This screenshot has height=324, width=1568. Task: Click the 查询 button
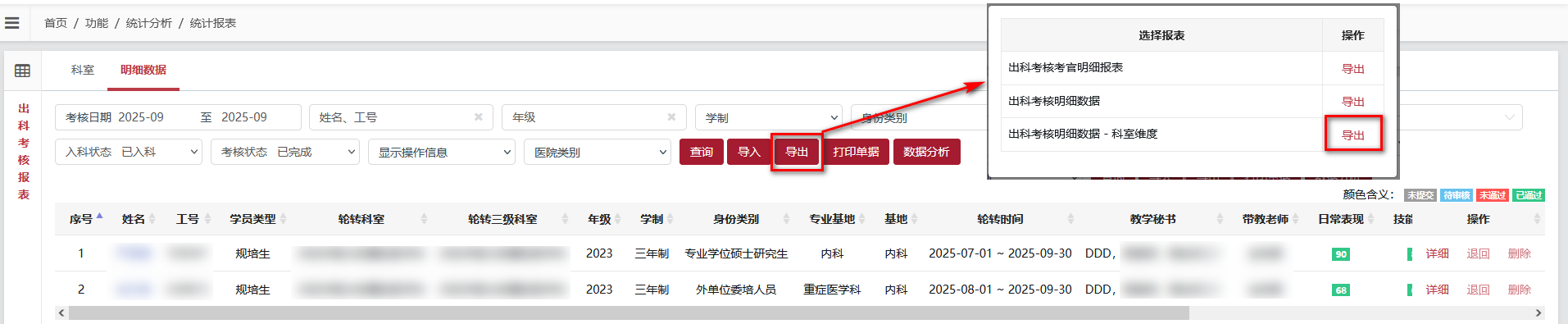[702, 152]
